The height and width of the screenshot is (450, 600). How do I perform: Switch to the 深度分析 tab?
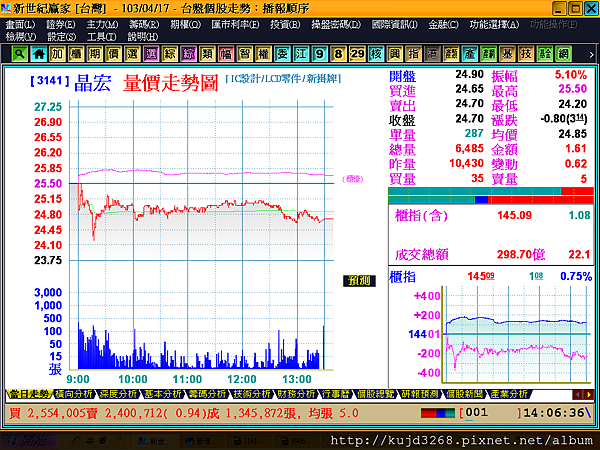tap(118, 394)
